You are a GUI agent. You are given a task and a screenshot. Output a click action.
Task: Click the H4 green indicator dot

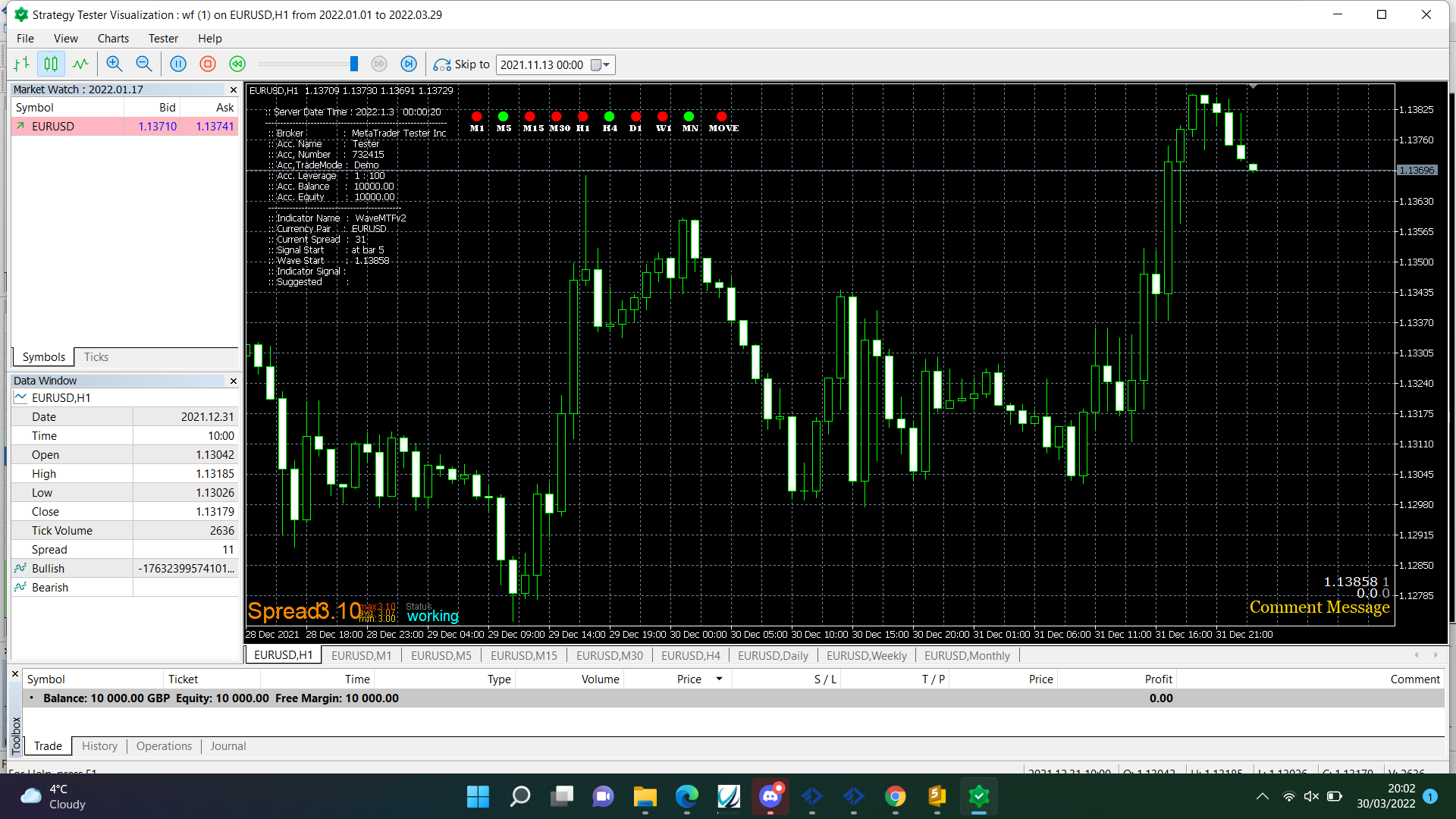point(610,116)
